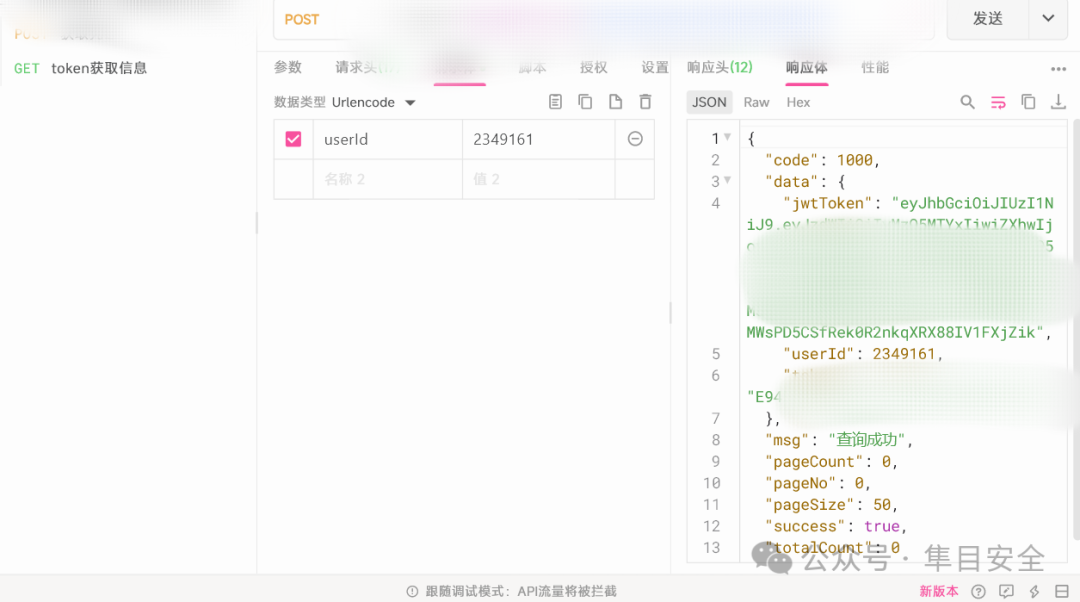Open the 响应头(12) tab
The height and width of the screenshot is (602, 1080).
(x=720, y=68)
